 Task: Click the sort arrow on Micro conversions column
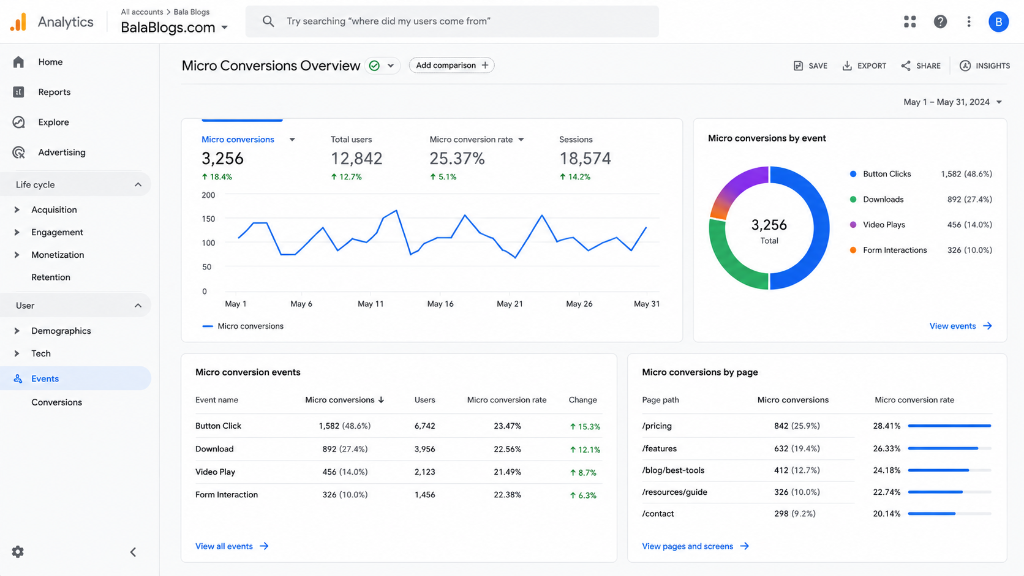(x=381, y=400)
